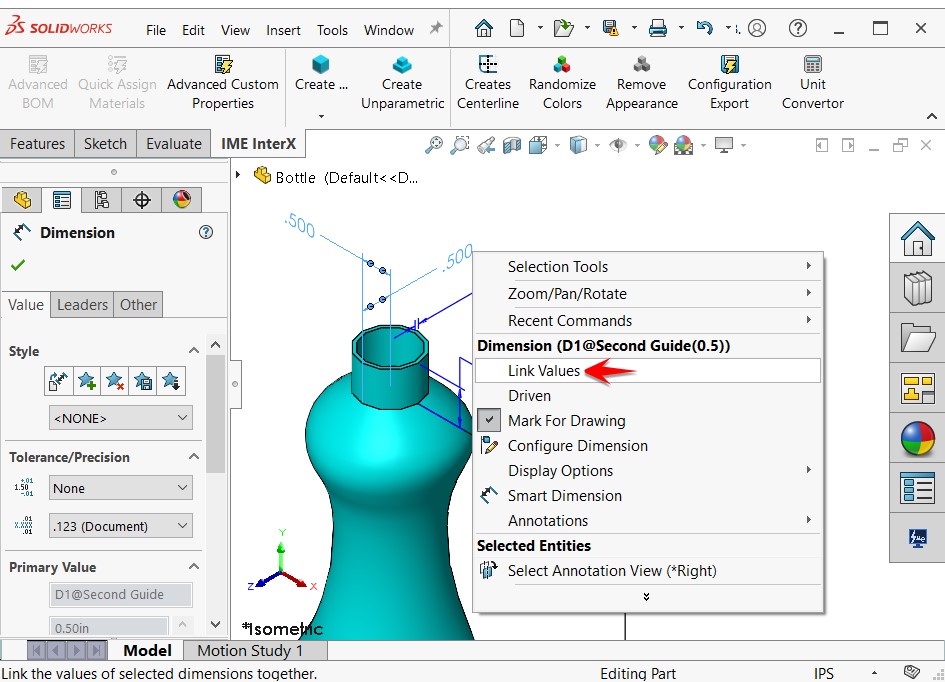This screenshot has height=682, width=945.
Task: Switch to FeatureManager design tree tab
Action: (x=22, y=199)
